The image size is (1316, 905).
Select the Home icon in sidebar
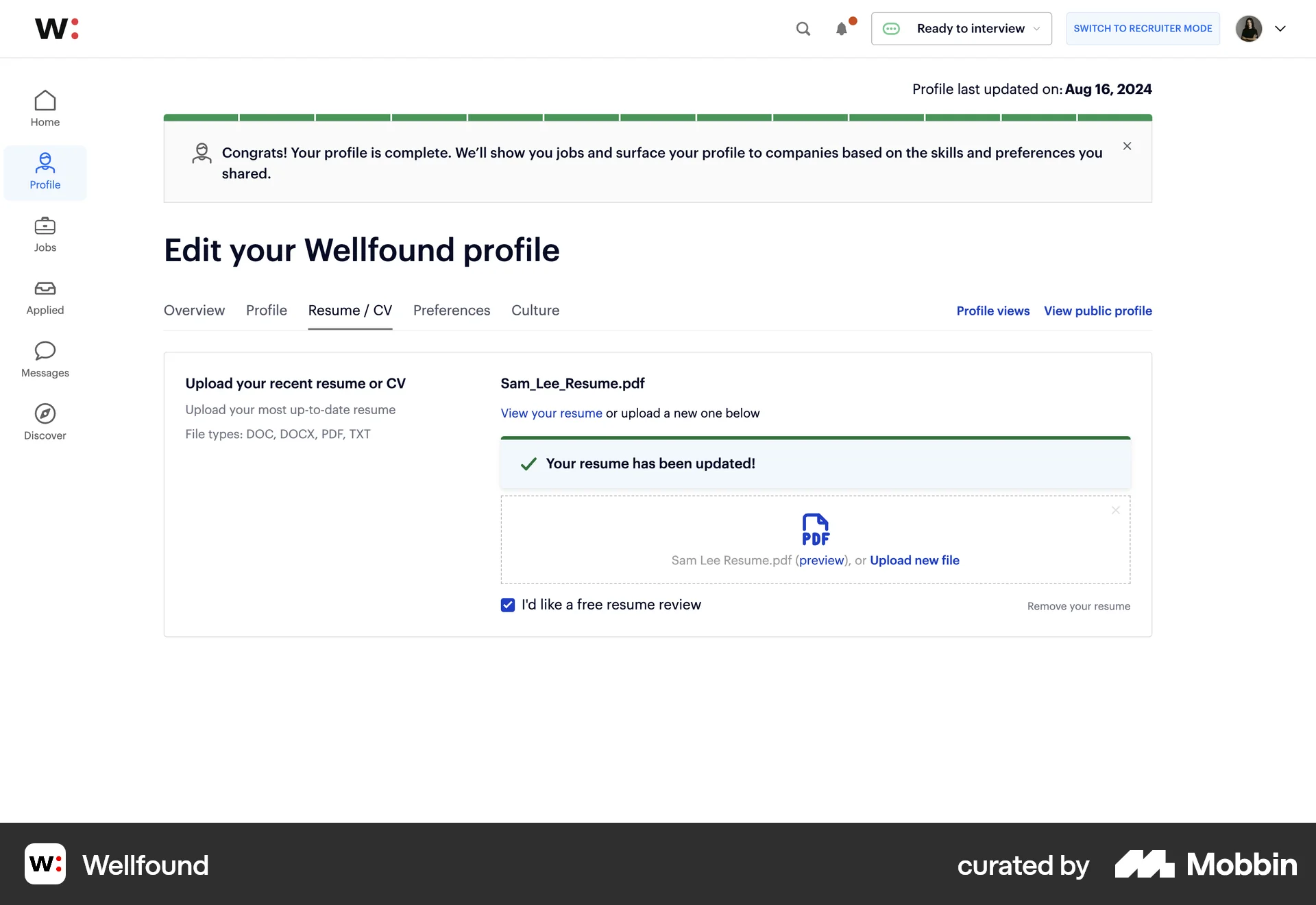point(45,108)
